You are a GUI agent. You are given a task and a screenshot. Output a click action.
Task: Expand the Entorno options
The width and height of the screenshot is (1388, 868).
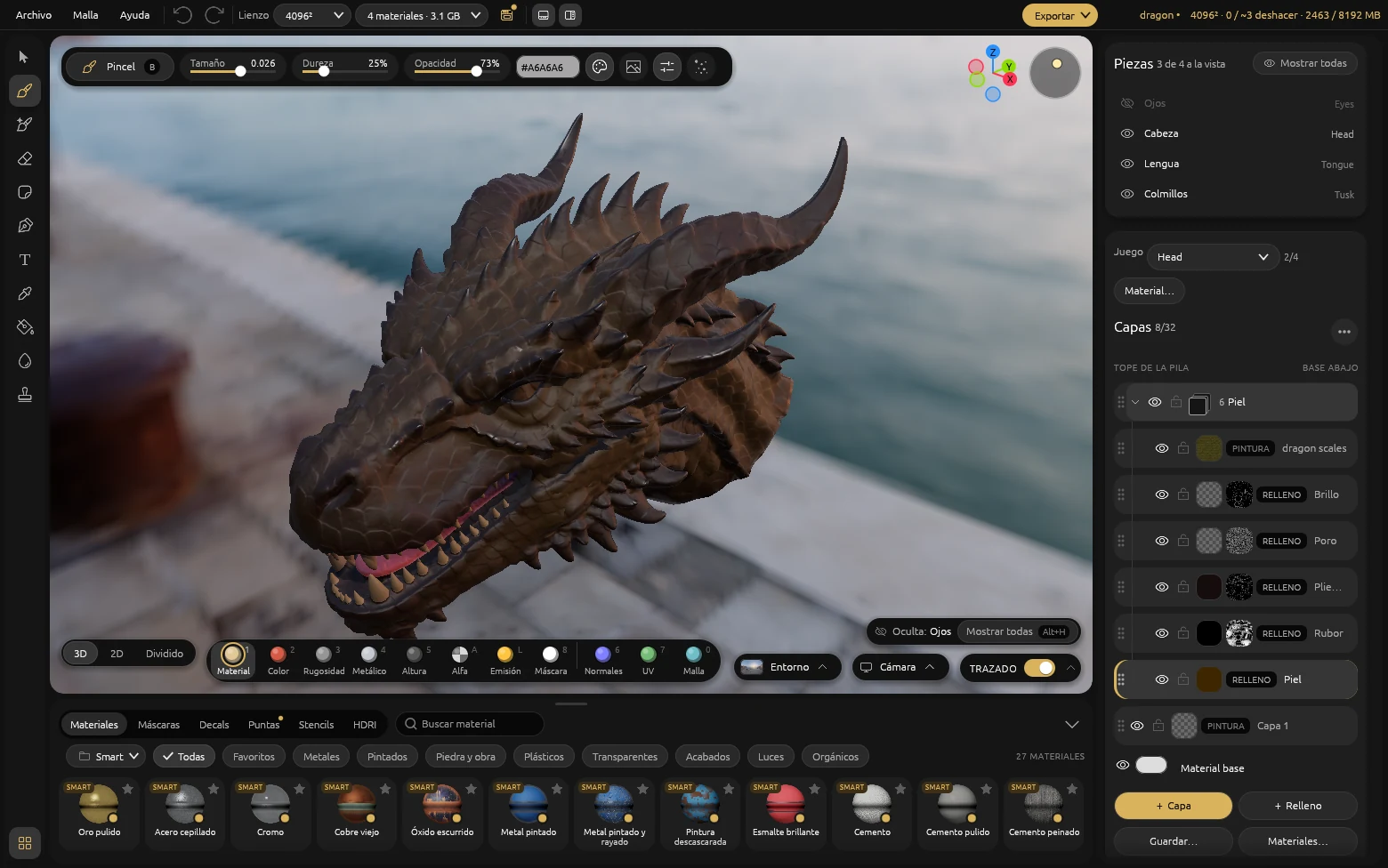point(787,667)
